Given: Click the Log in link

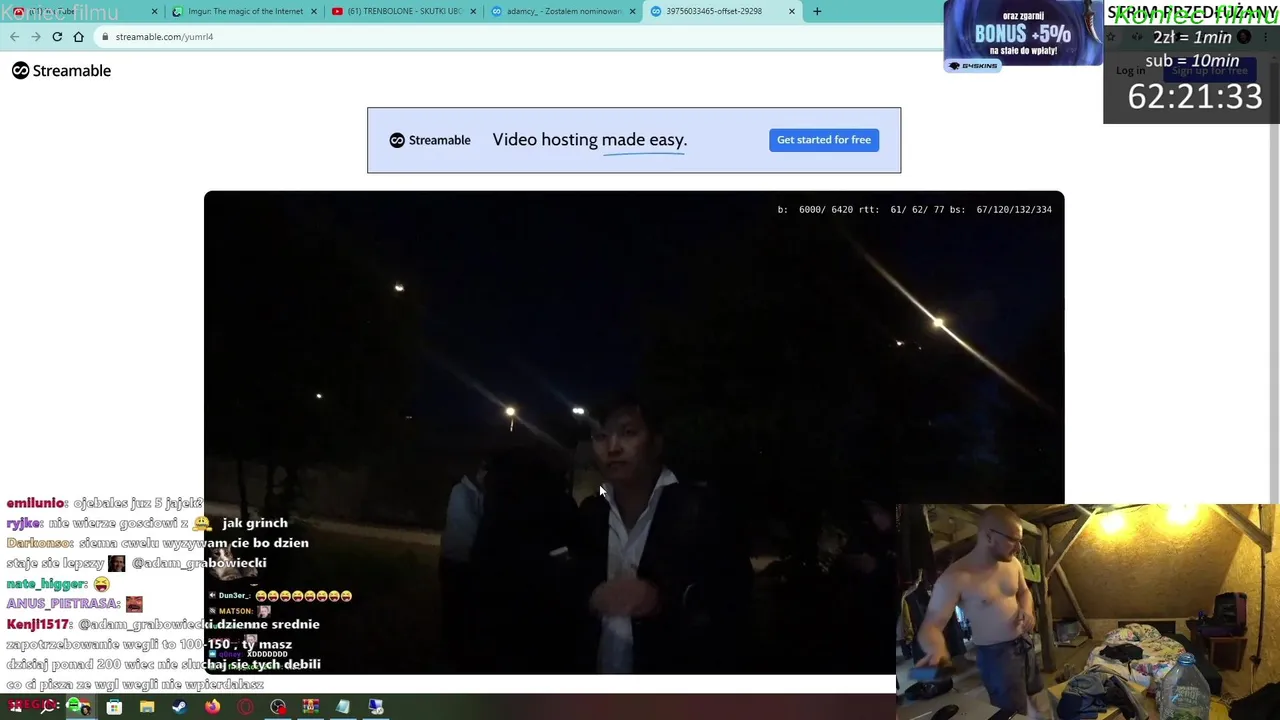Looking at the screenshot, I should (x=1130, y=71).
